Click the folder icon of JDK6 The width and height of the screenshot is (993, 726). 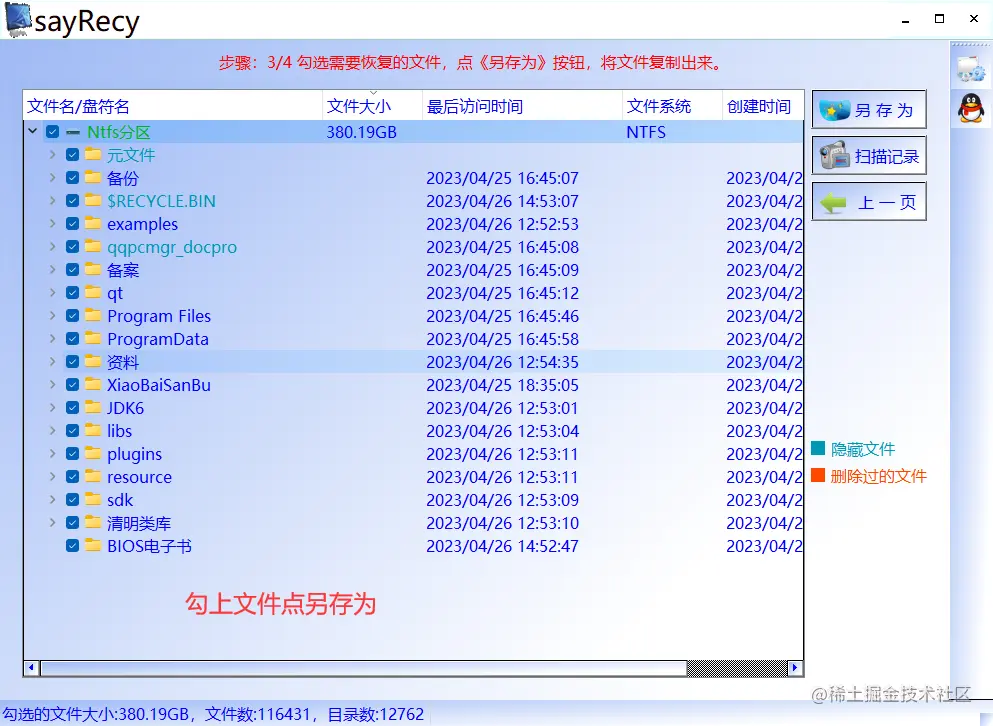coord(93,407)
